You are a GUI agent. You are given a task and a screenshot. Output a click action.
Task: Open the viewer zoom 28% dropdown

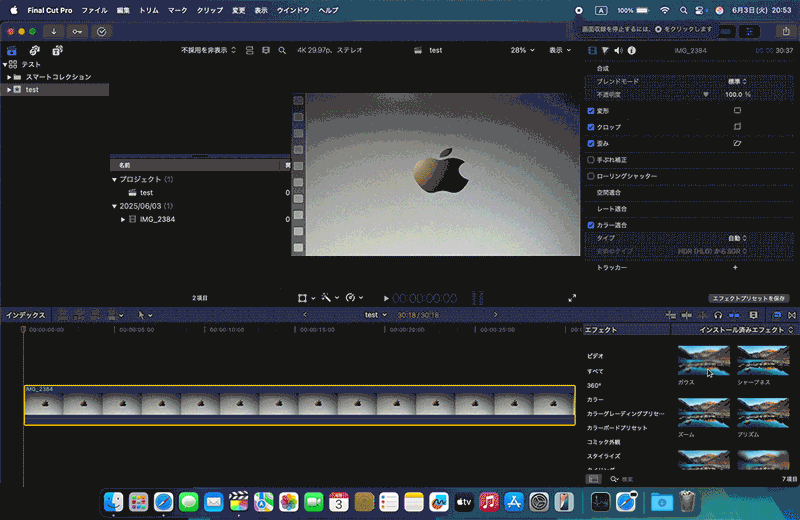521,50
